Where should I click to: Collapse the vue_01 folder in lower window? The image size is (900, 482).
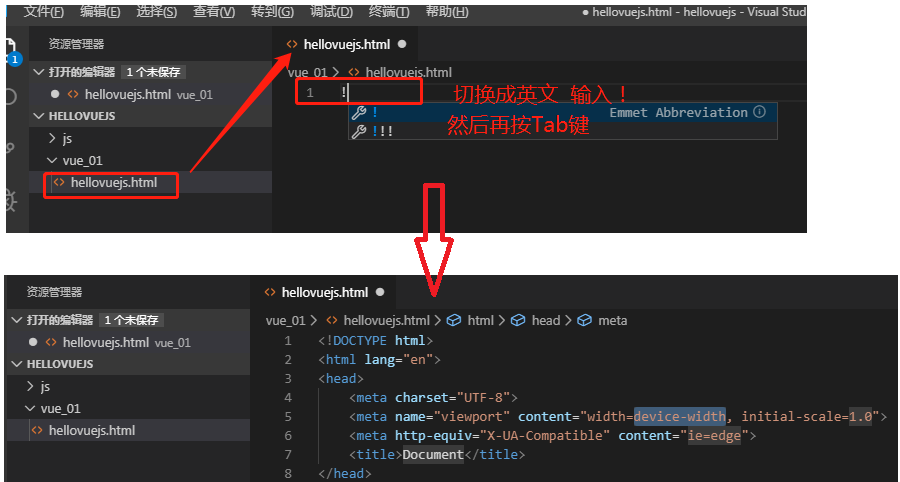(x=129, y=409)
